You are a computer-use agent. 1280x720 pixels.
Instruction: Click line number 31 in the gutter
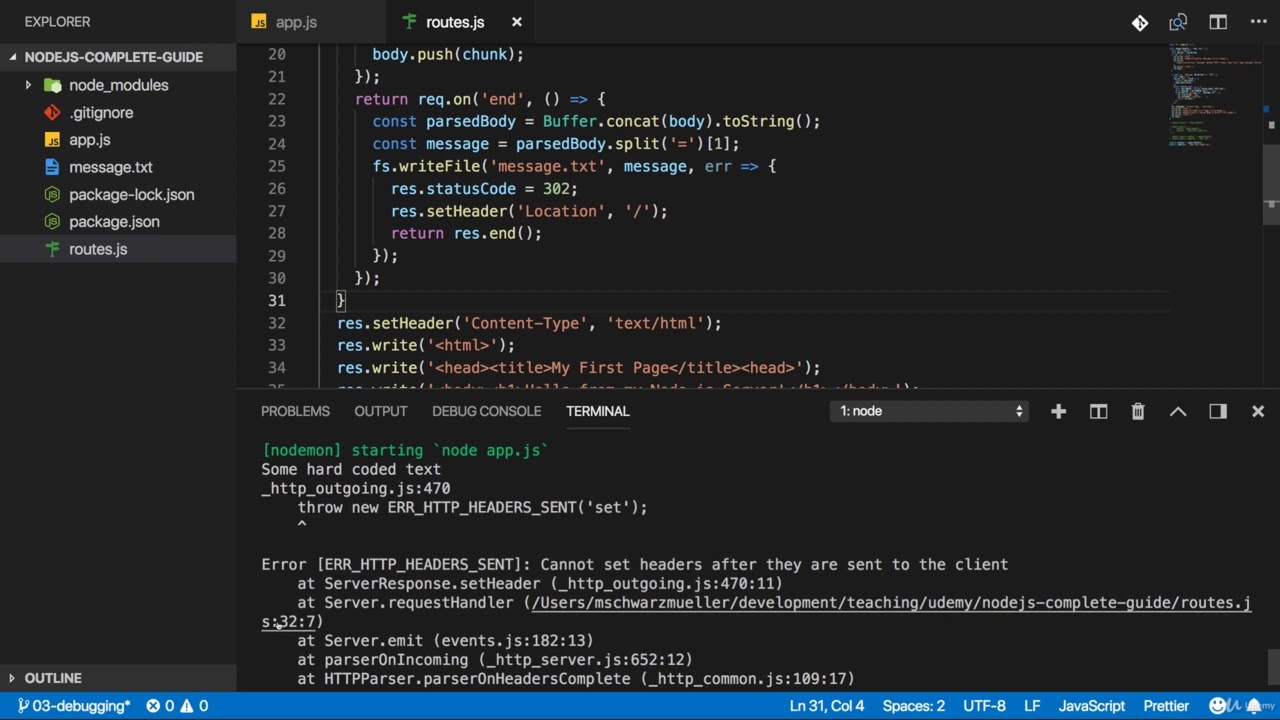coord(276,300)
